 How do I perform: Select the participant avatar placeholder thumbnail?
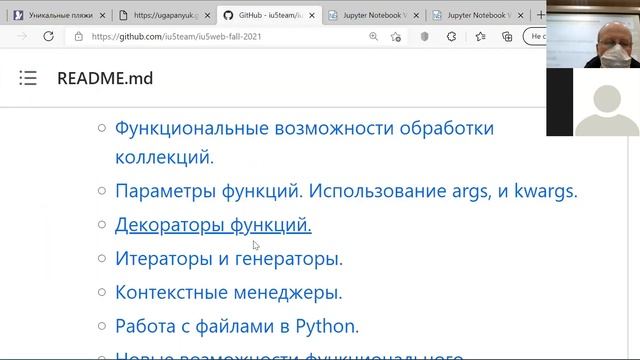point(607,102)
